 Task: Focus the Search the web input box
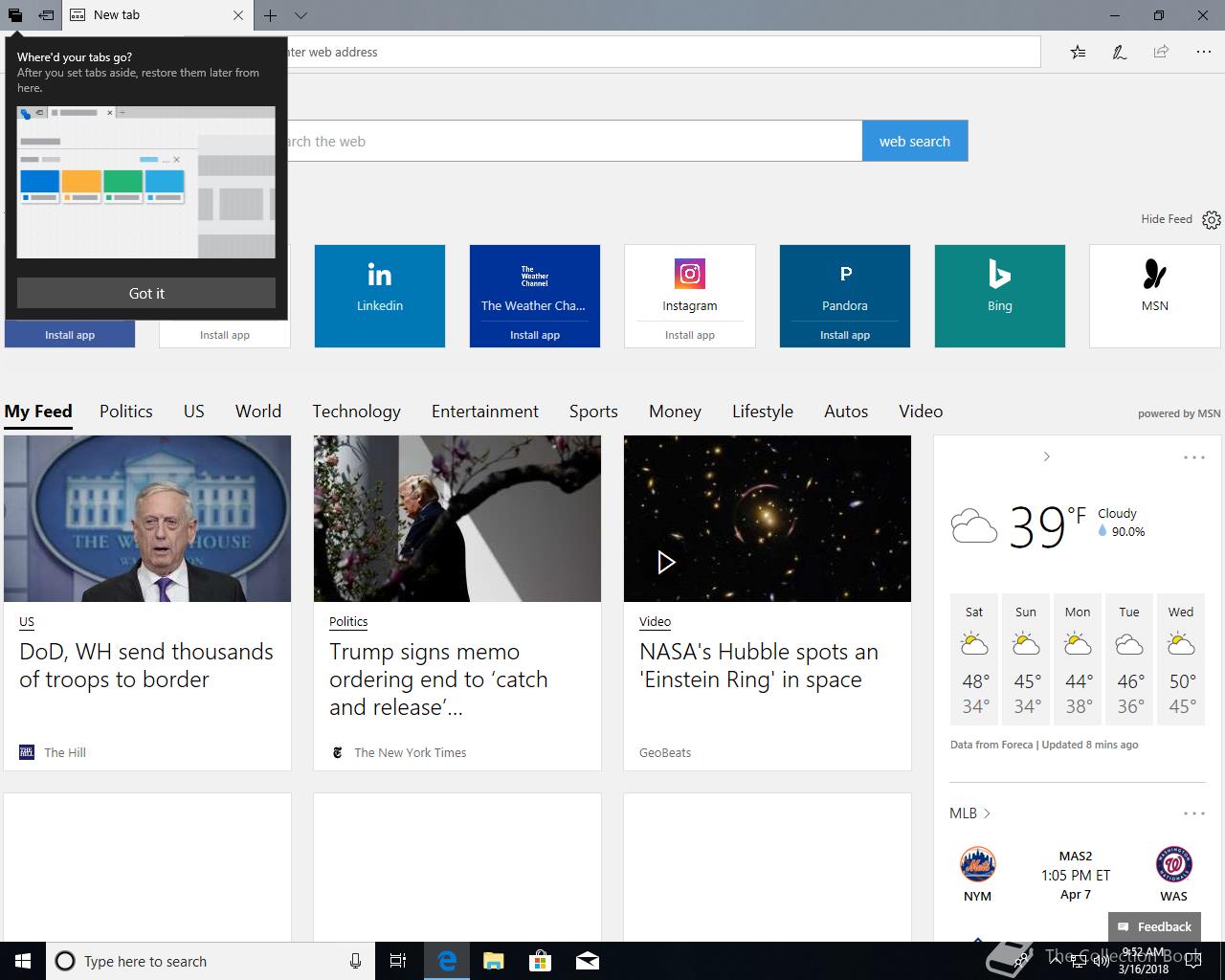[x=575, y=141]
